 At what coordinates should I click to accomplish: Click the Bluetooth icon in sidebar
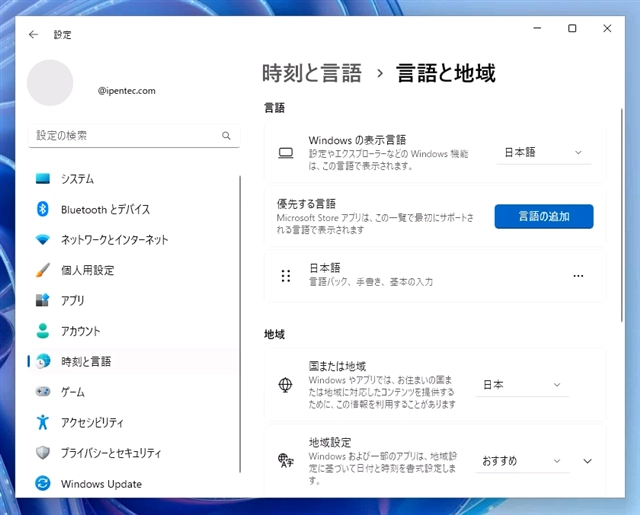point(43,209)
